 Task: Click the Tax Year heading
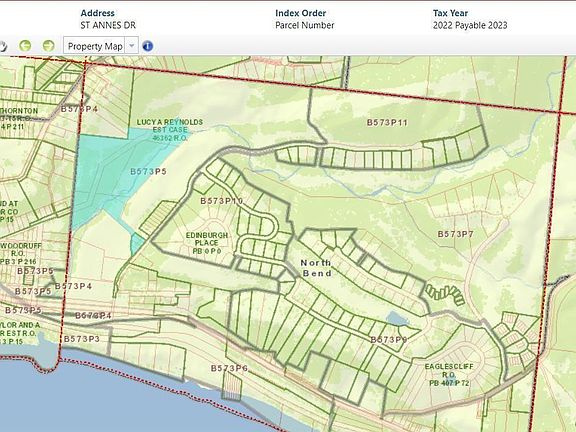pyautogui.click(x=450, y=13)
